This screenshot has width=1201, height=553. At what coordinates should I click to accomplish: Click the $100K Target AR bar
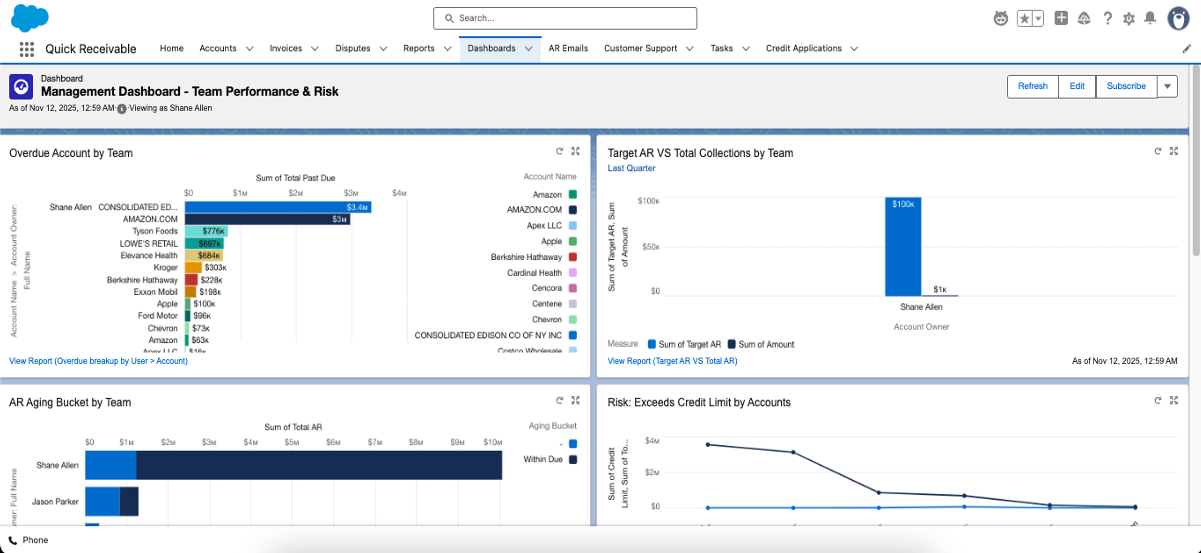tap(903, 246)
